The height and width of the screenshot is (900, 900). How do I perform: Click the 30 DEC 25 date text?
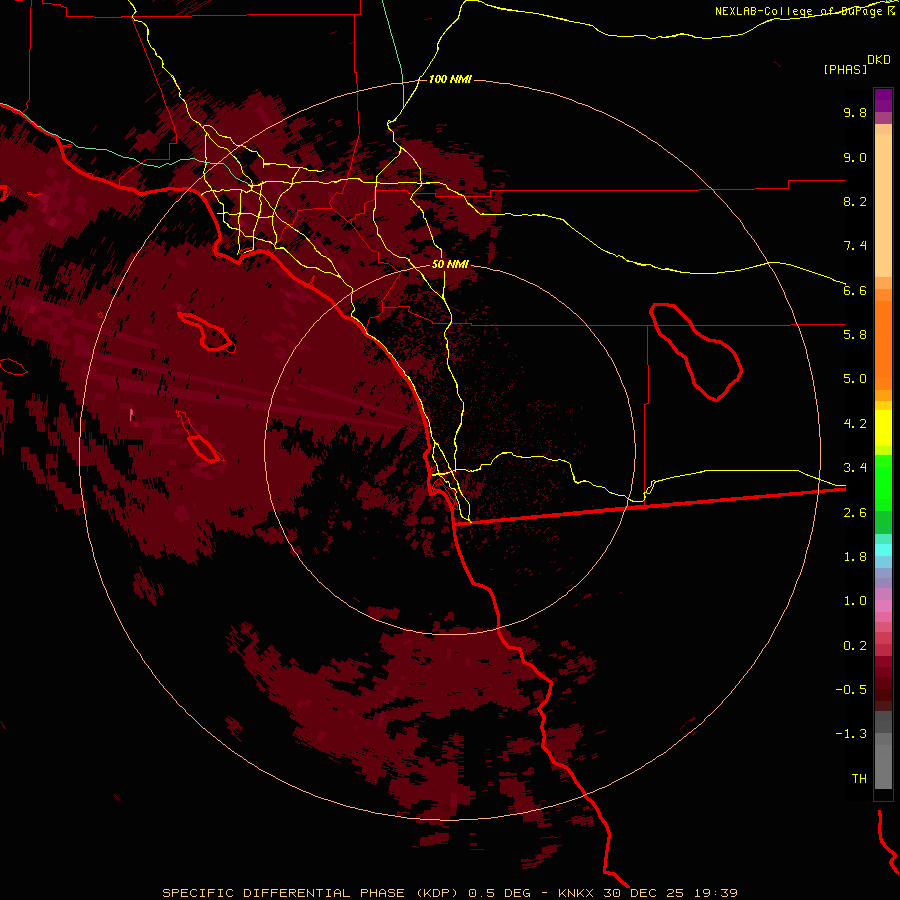pos(646,893)
